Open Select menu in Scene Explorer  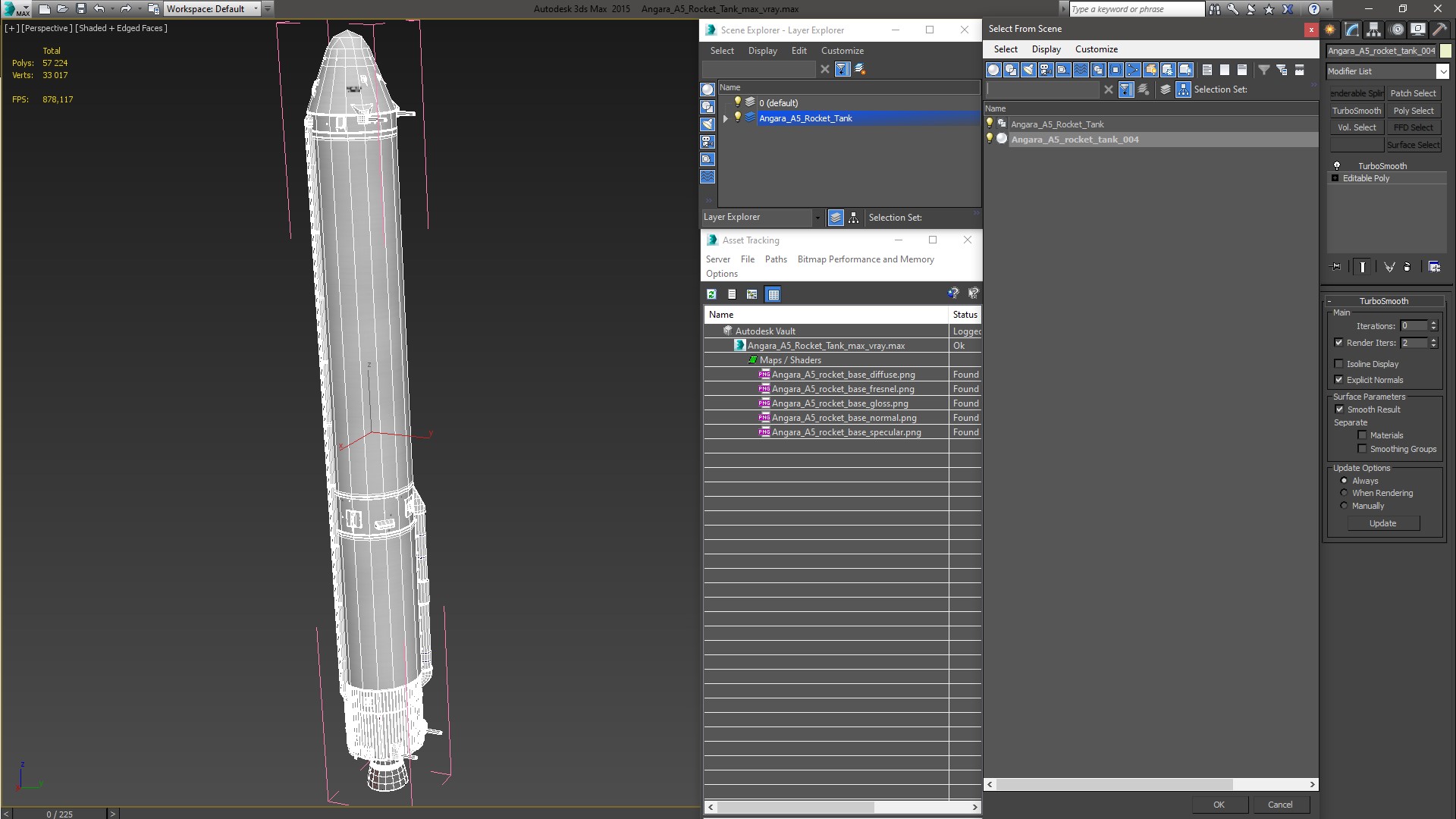(722, 51)
